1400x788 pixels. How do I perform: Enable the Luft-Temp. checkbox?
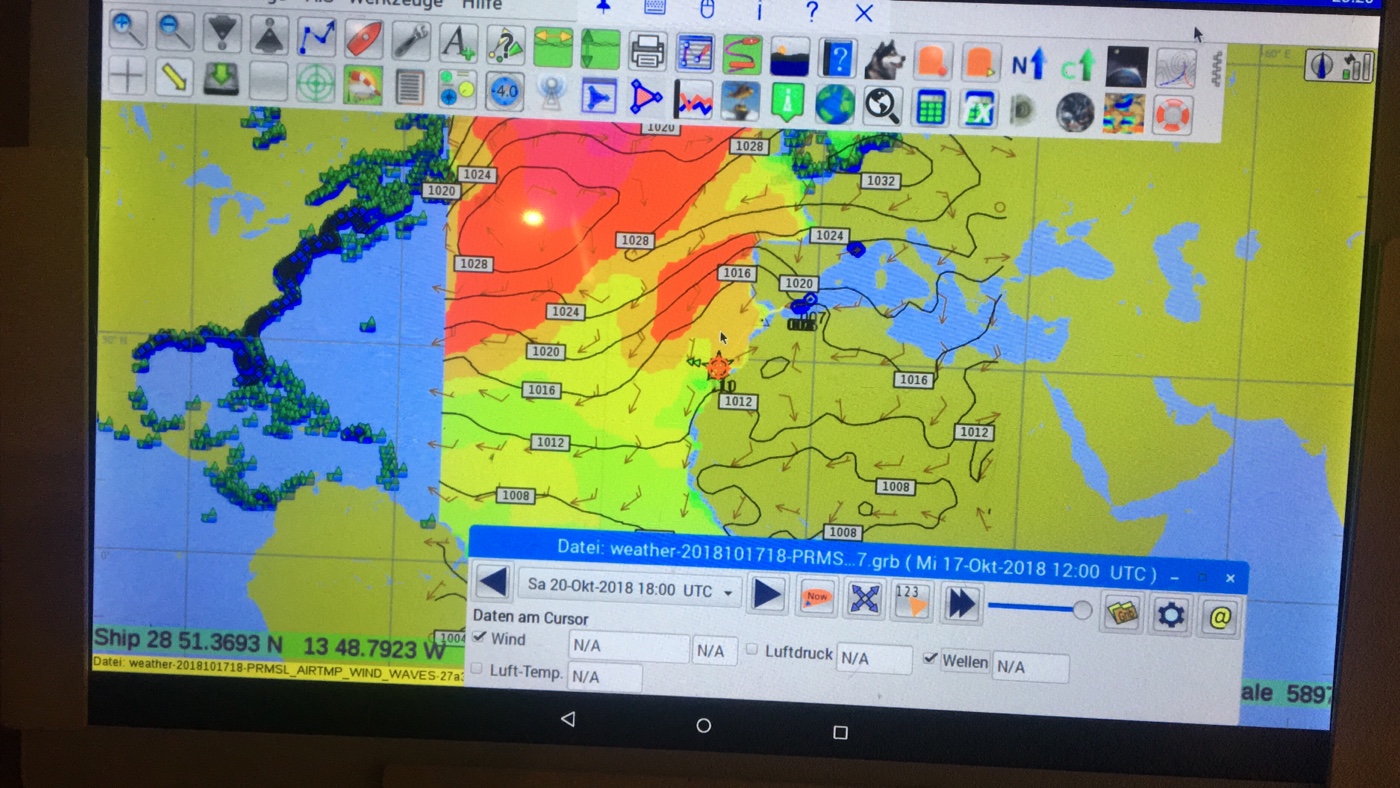(477, 668)
